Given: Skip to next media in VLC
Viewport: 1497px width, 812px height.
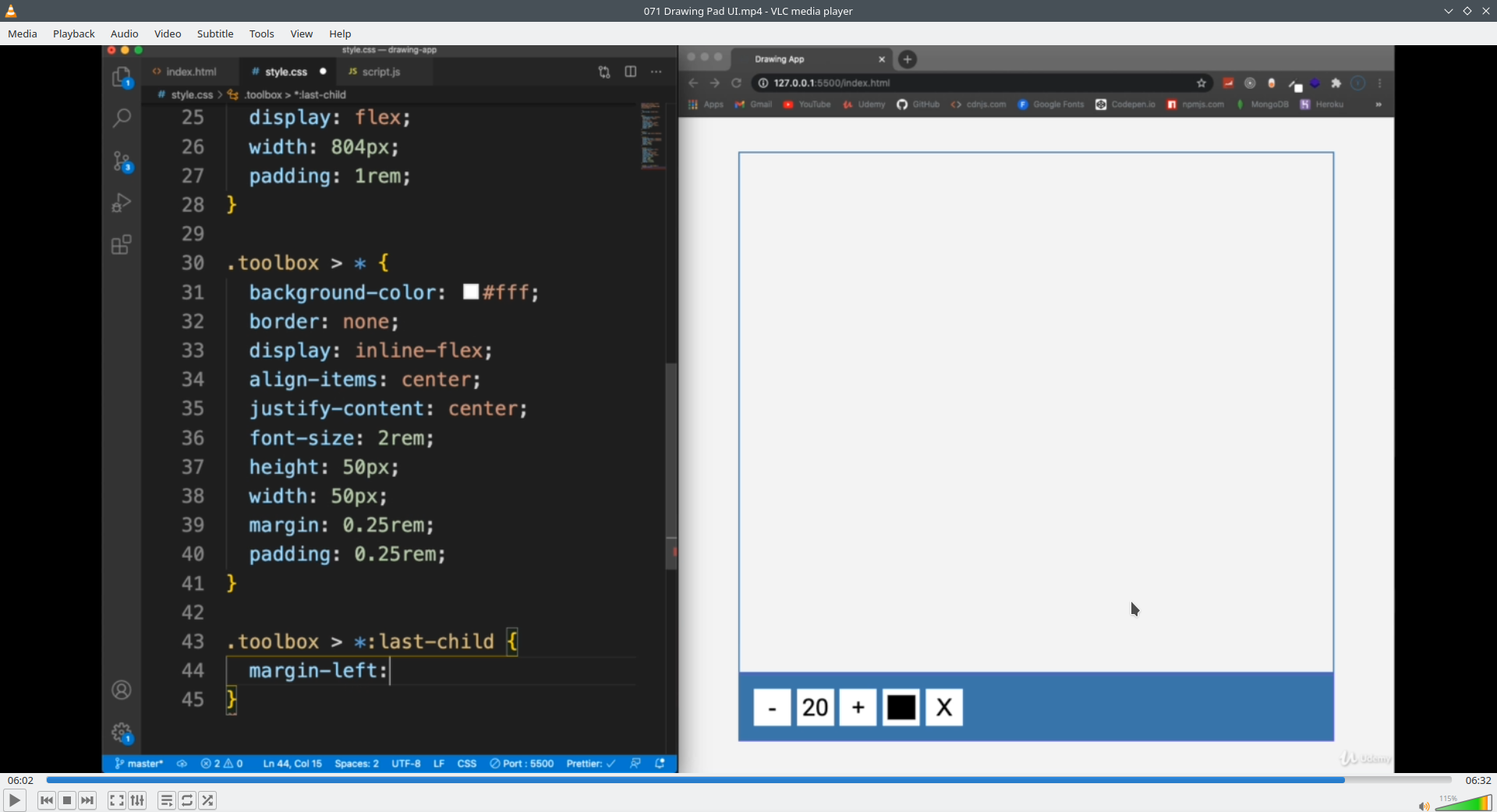Looking at the screenshot, I should tap(87, 800).
